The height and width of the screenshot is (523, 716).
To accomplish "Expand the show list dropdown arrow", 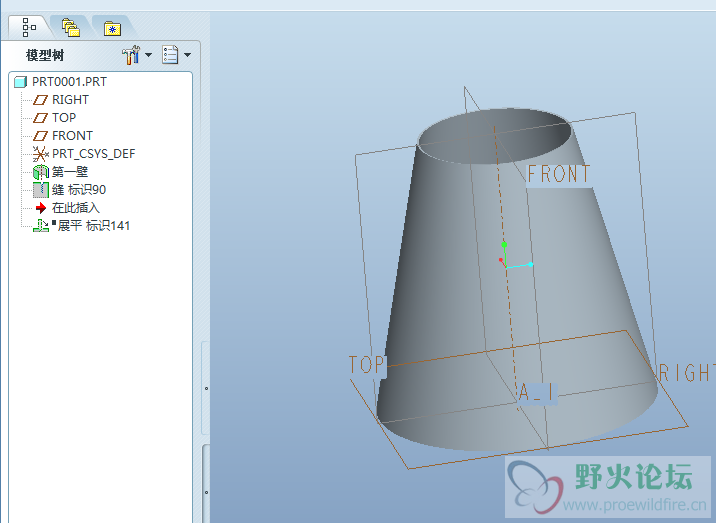I will [x=187, y=55].
